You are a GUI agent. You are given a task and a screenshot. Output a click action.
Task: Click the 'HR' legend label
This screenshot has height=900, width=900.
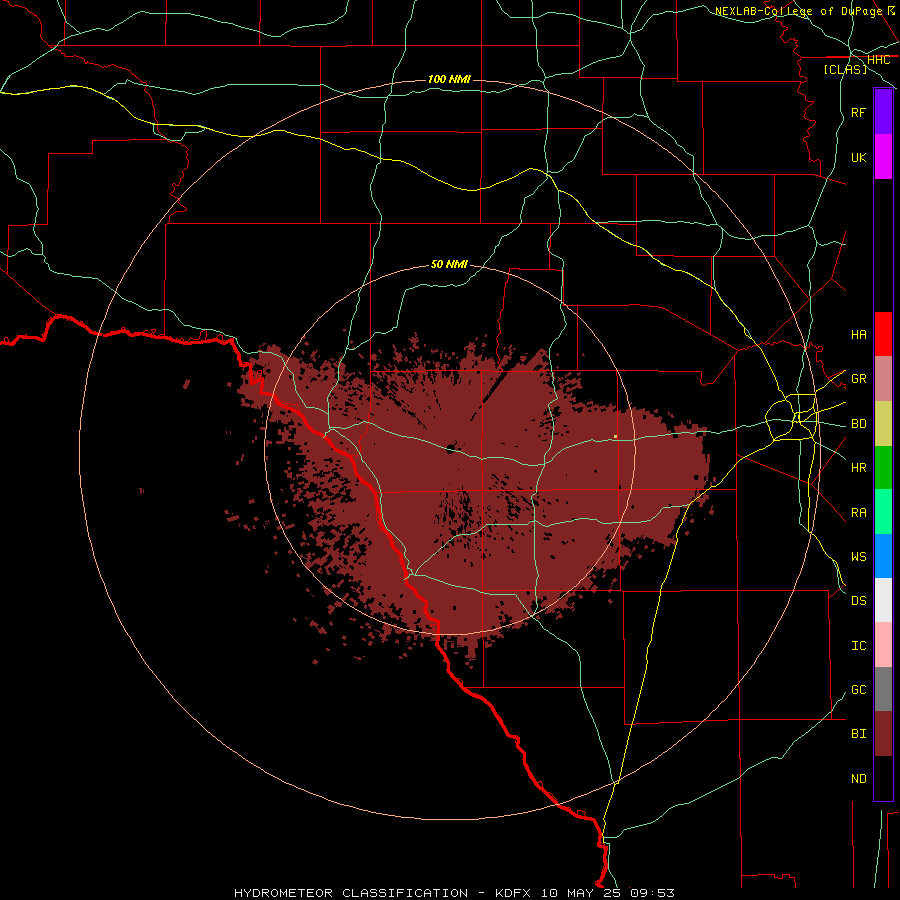point(858,468)
